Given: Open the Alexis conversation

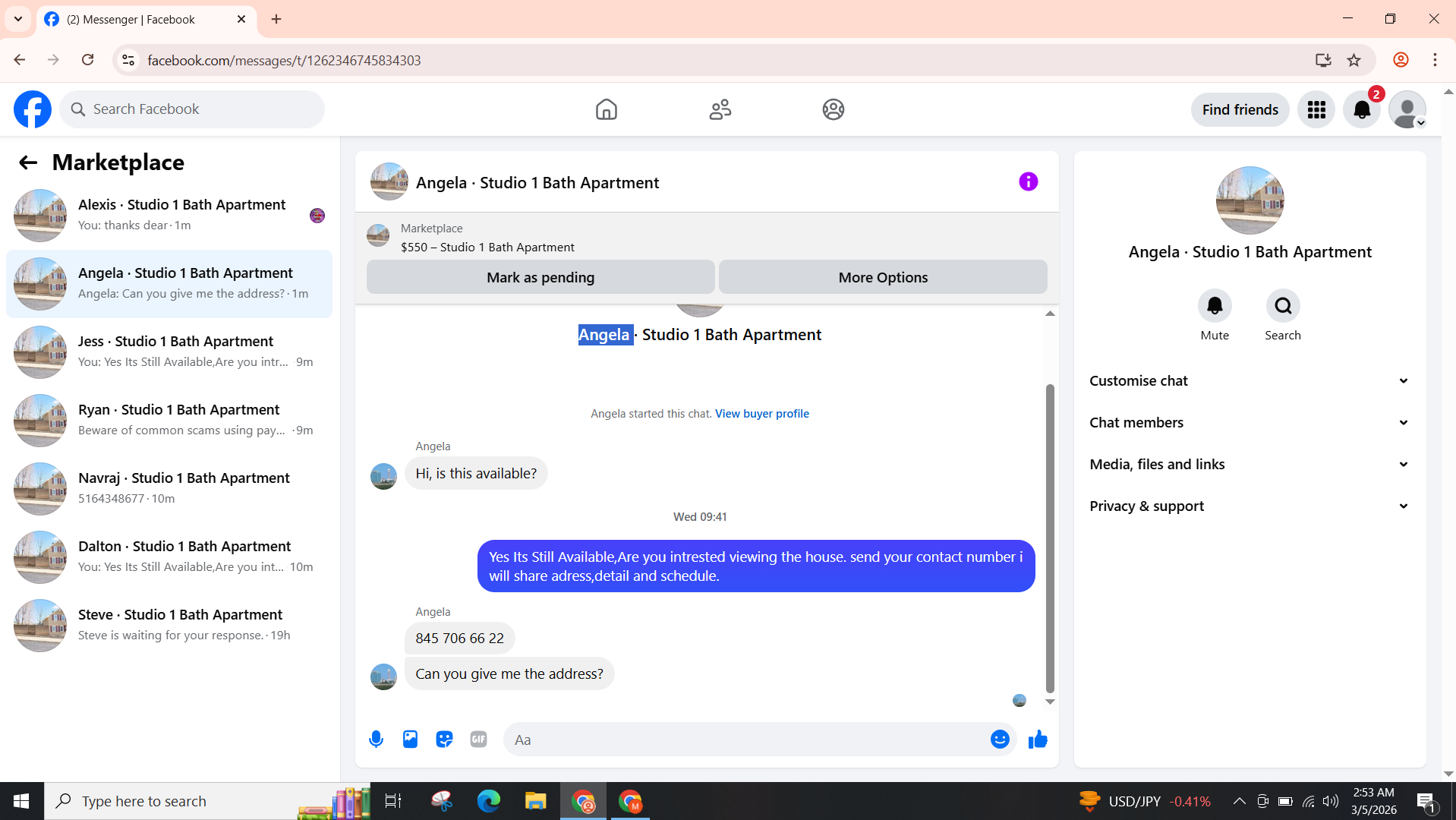Looking at the screenshot, I should (169, 216).
